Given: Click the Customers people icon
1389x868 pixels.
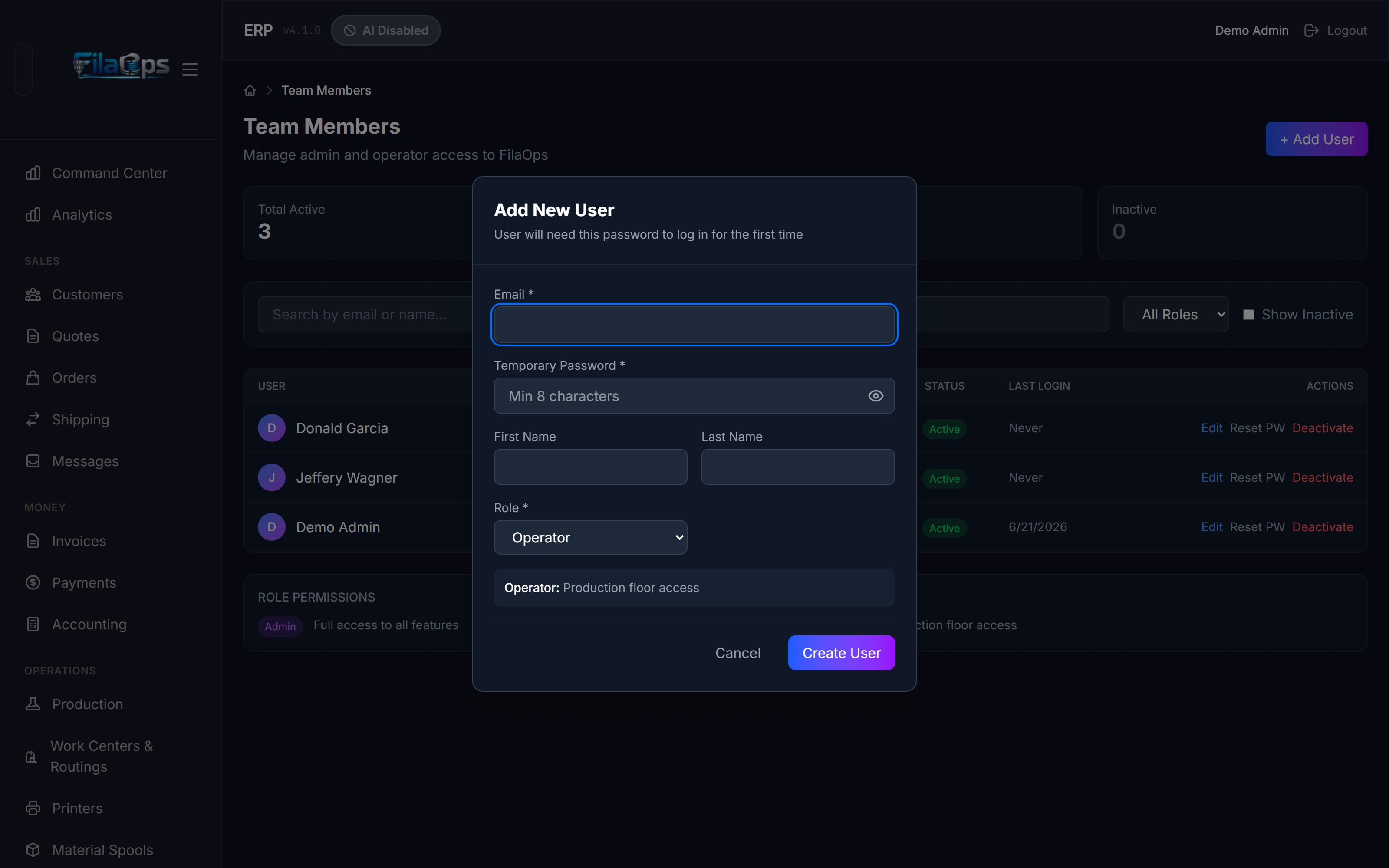Looking at the screenshot, I should [x=33, y=295].
